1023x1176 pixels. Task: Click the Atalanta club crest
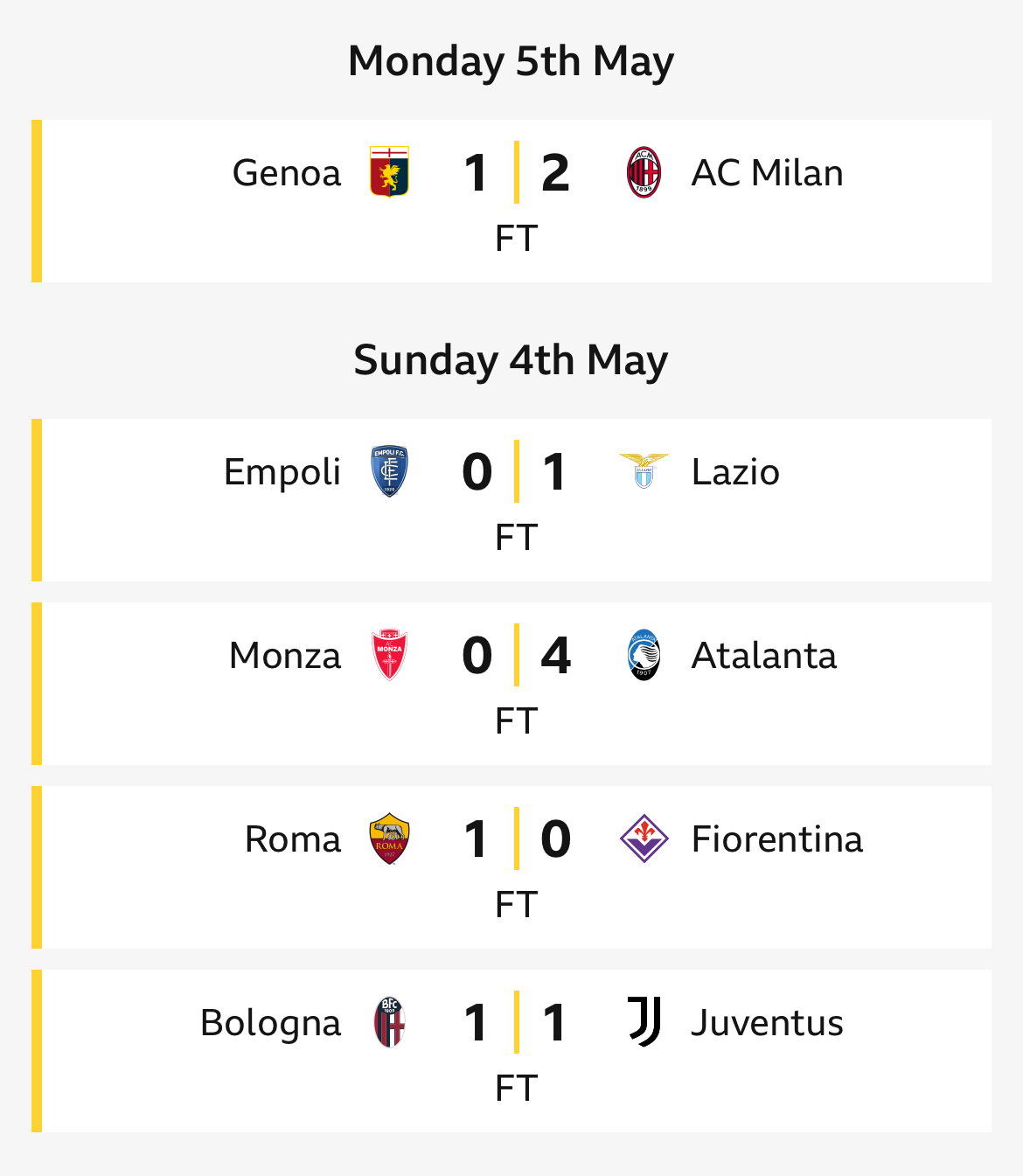(x=644, y=655)
